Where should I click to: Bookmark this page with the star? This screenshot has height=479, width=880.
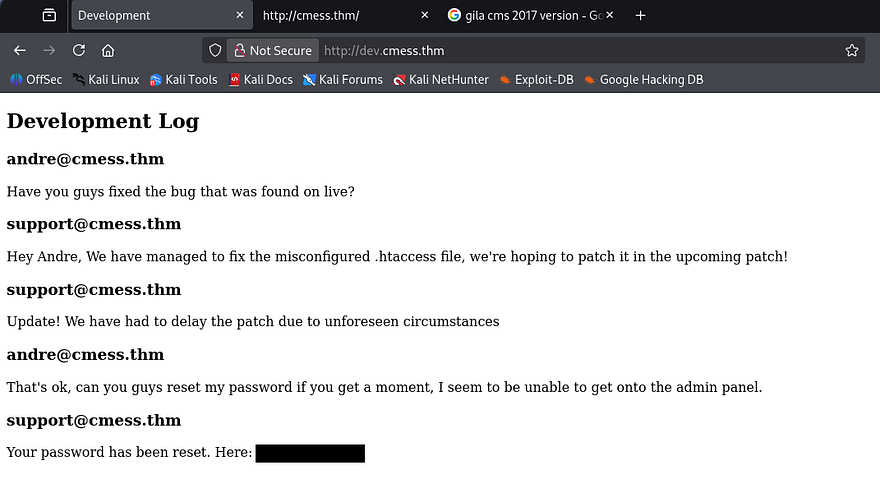852,50
